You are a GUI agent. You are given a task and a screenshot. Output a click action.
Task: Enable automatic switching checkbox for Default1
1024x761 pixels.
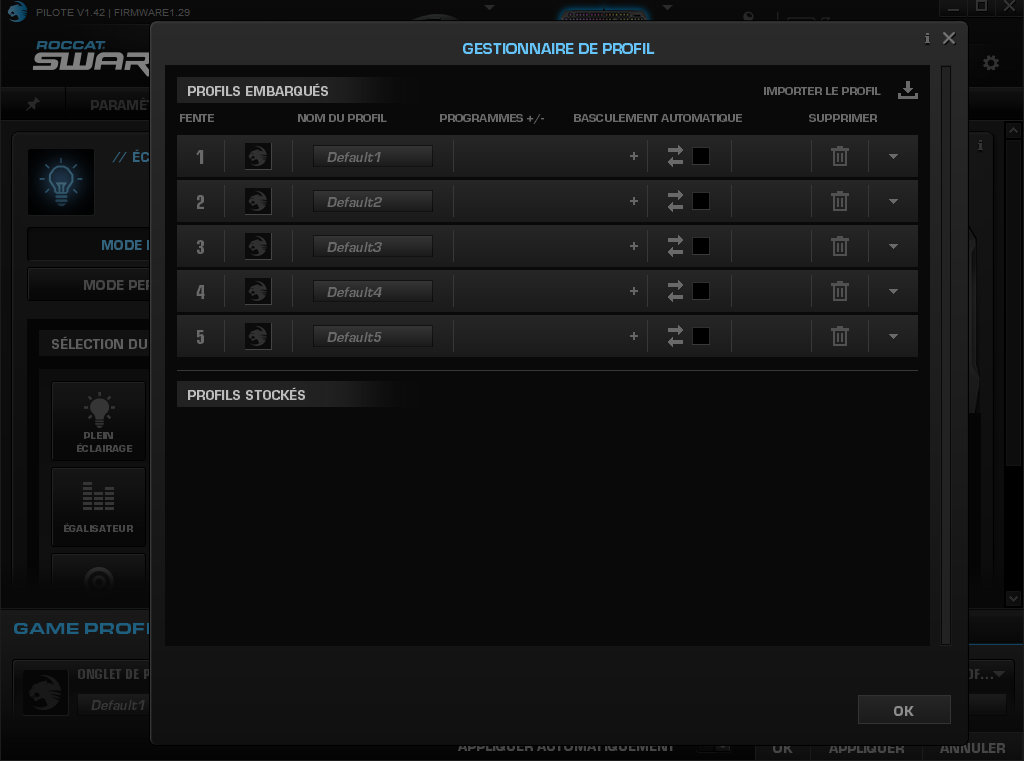point(701,156)
